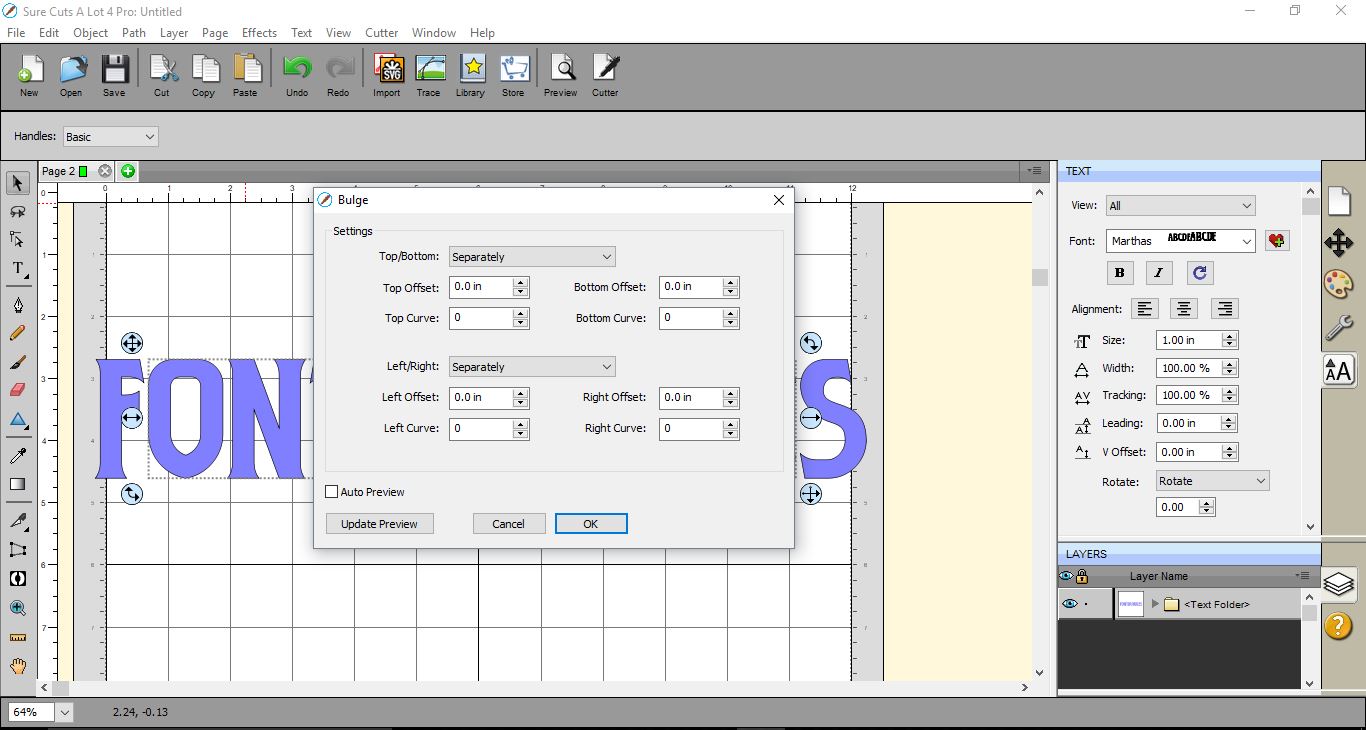Open the Trace image tool

tap(429, 75)
